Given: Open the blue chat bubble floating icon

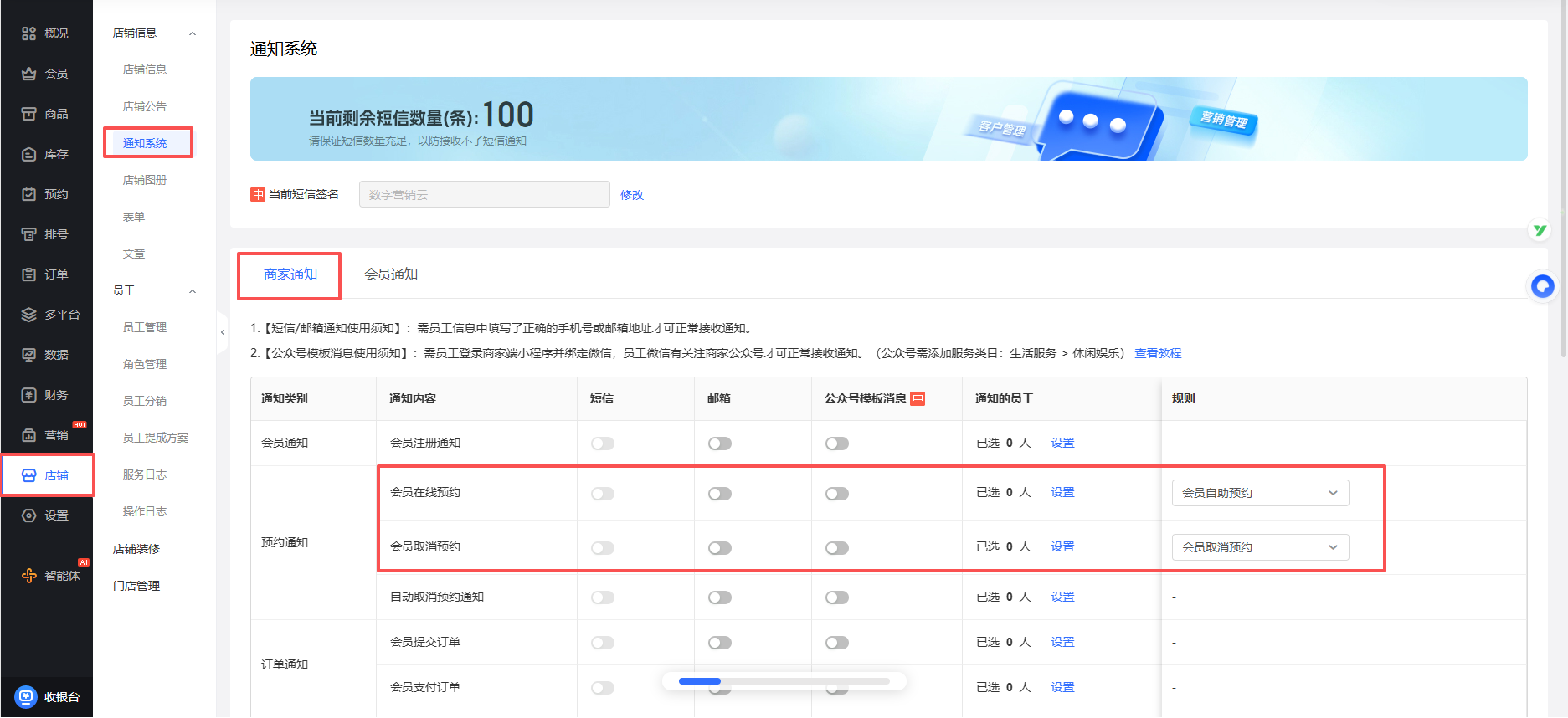Looking at the screenshot, I should (x=1542, y=286).
